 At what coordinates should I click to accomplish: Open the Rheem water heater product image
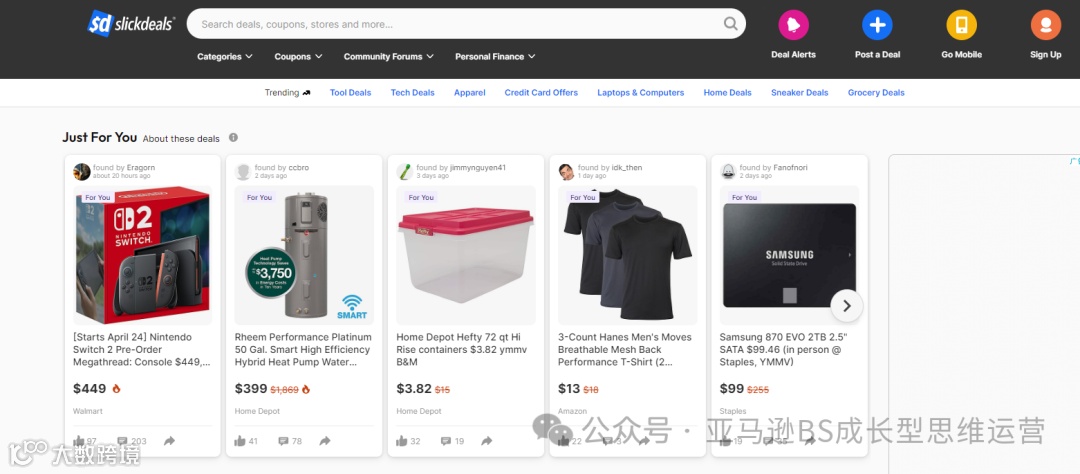pos(304,255)
